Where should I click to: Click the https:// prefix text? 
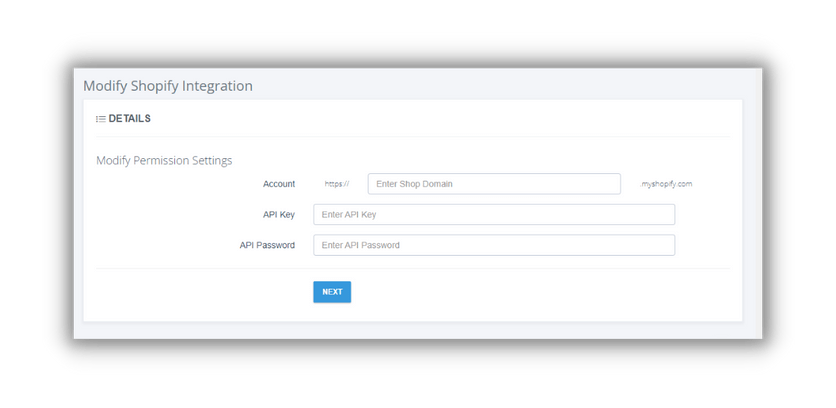coord(337,183)
